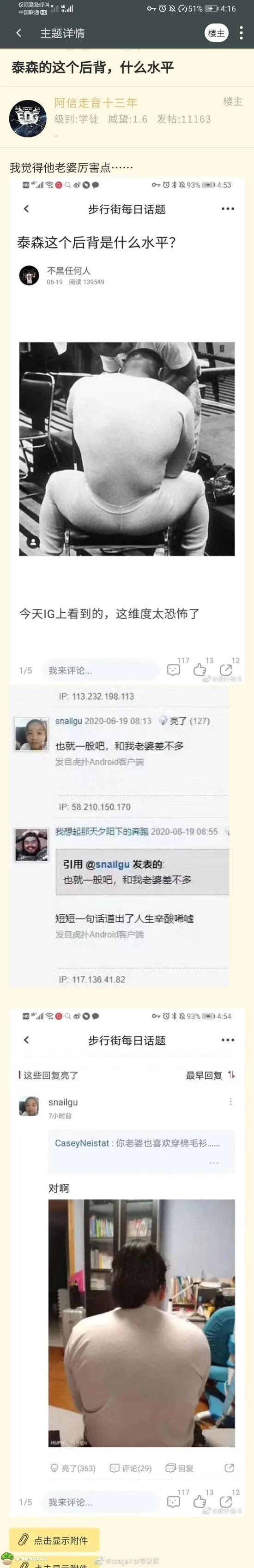Open 阿信走音十三年 user profile name
Screen dimensions: 254x1568
pyautogui.click(x=96, y=103)
